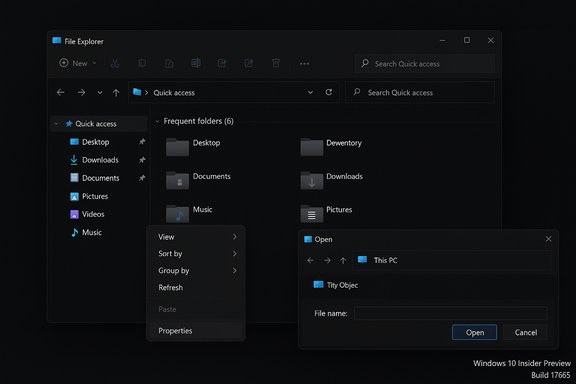Open the recent locations dropdown chevron
The image size is (576, 384).
coord(100,93)
